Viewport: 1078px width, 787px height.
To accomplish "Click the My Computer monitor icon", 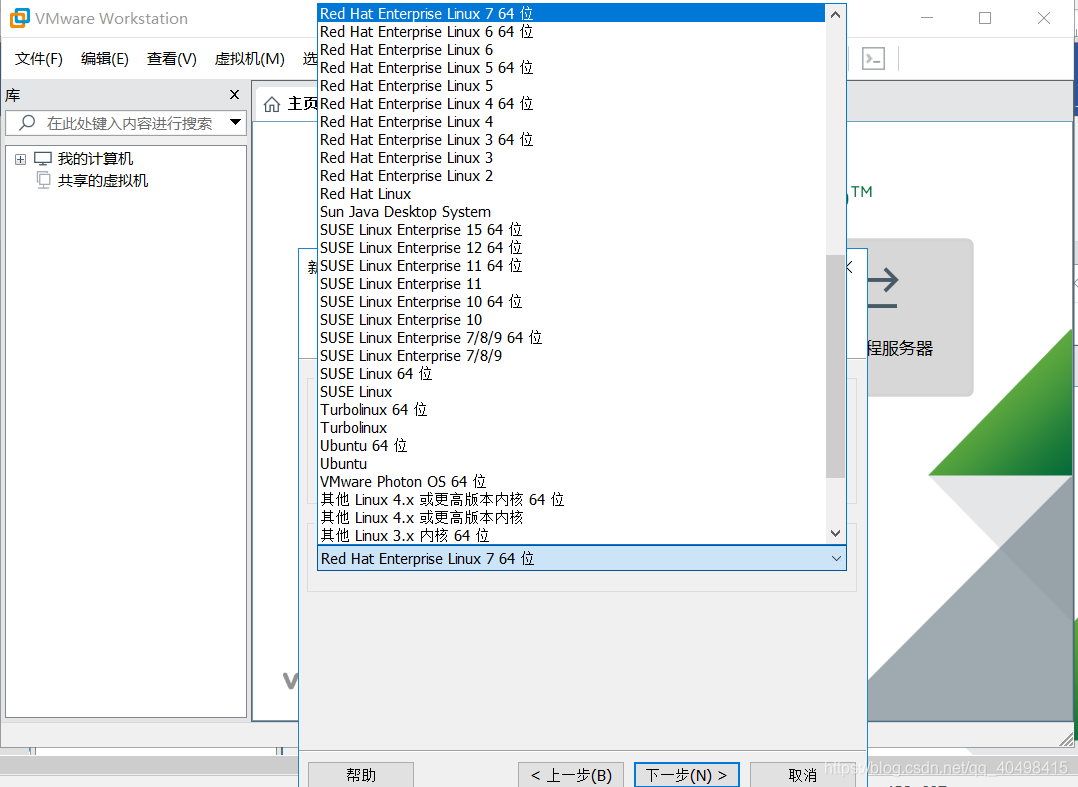I will coord(43,159).
